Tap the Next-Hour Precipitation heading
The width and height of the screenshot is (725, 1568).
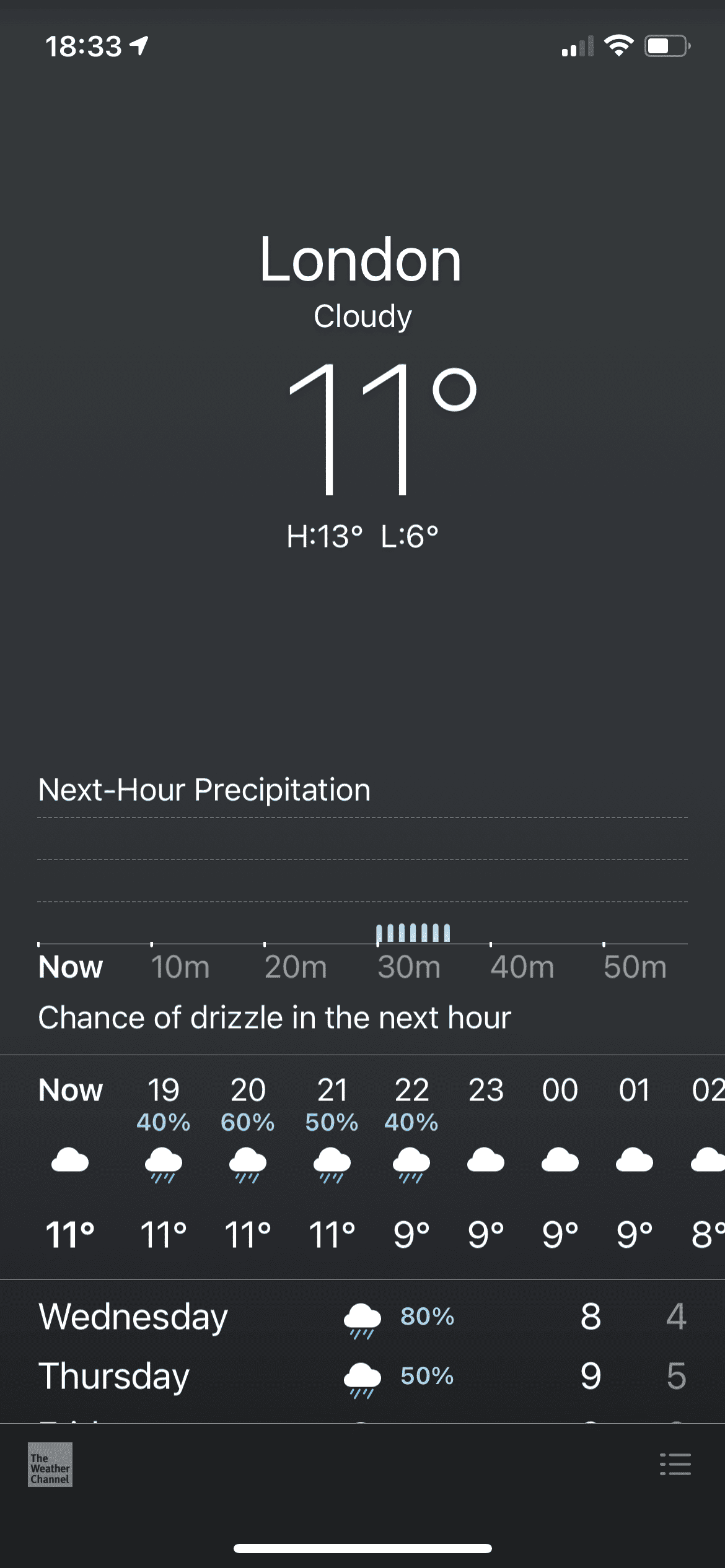pyautogui.click(x=204, y=790)
